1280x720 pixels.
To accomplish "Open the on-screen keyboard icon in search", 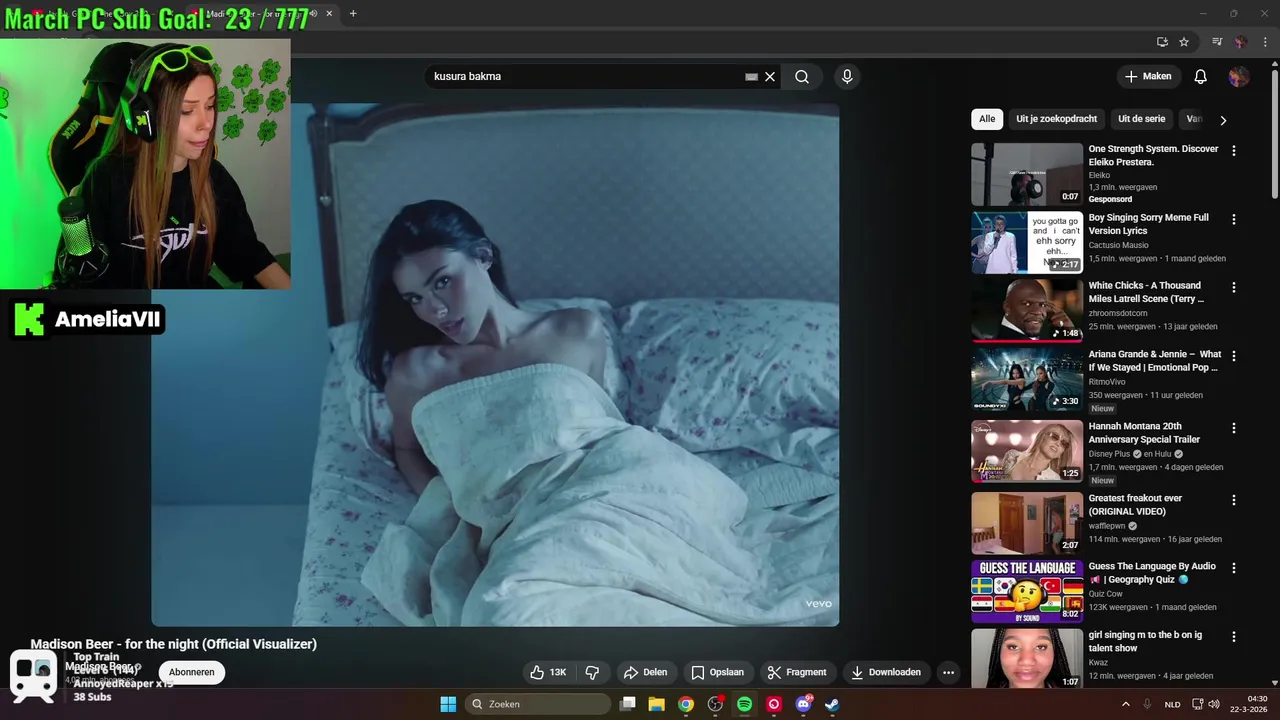I will 752,77.
